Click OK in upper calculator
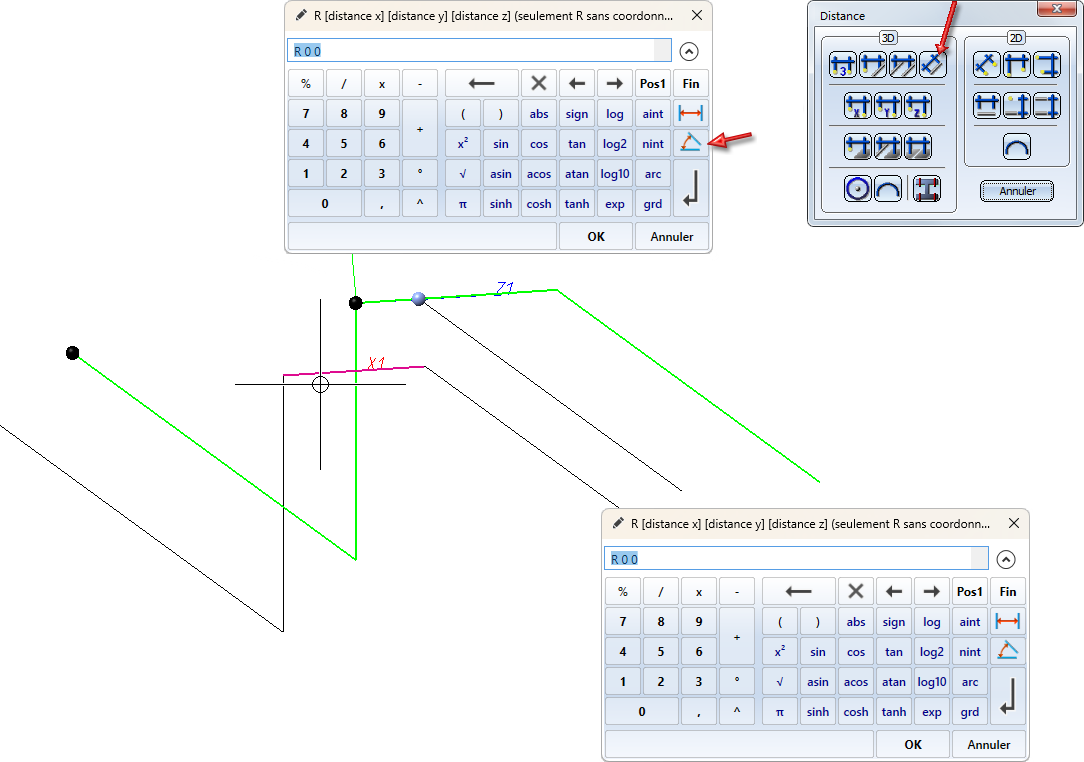Image resolution: width=1084 pixels, height=762 pixels. [596, 236]
